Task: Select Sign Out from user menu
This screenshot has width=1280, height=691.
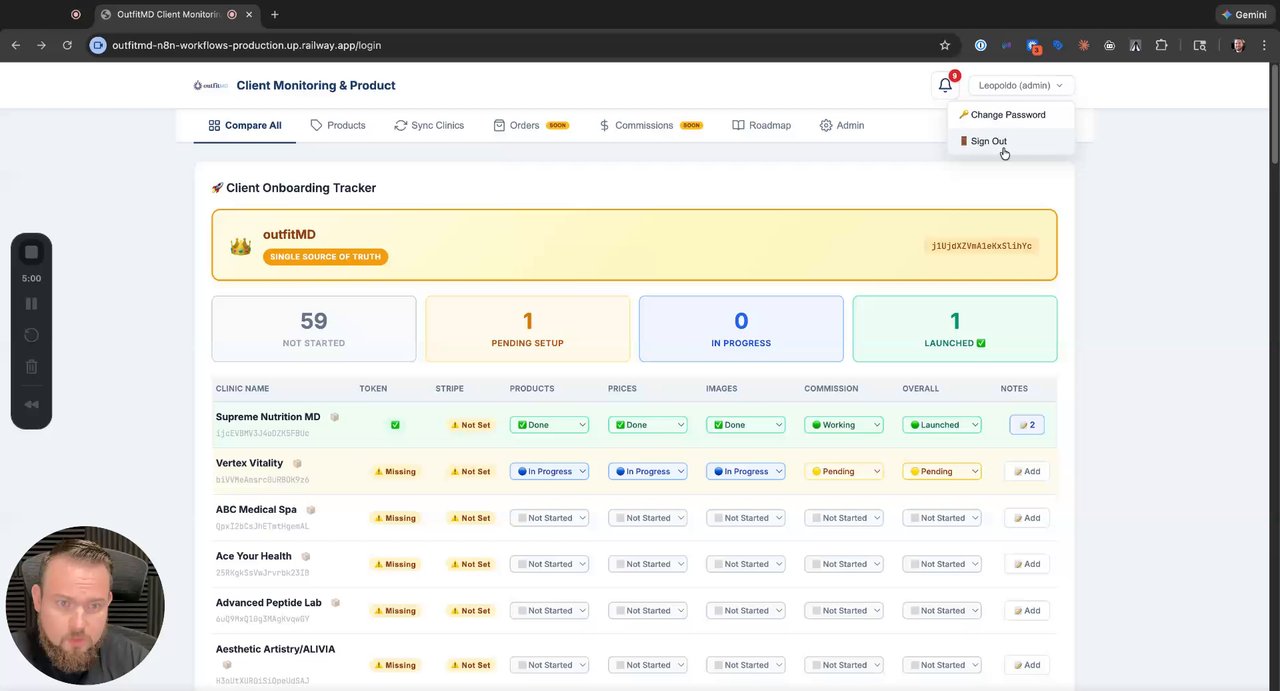Action: (1010, 141)
